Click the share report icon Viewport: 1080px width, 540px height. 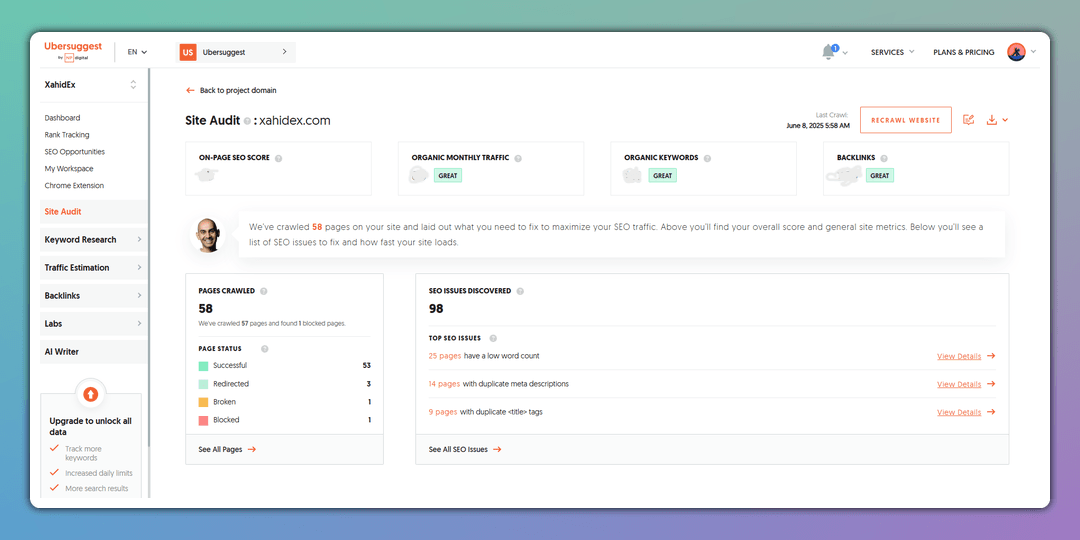(968, 120)
